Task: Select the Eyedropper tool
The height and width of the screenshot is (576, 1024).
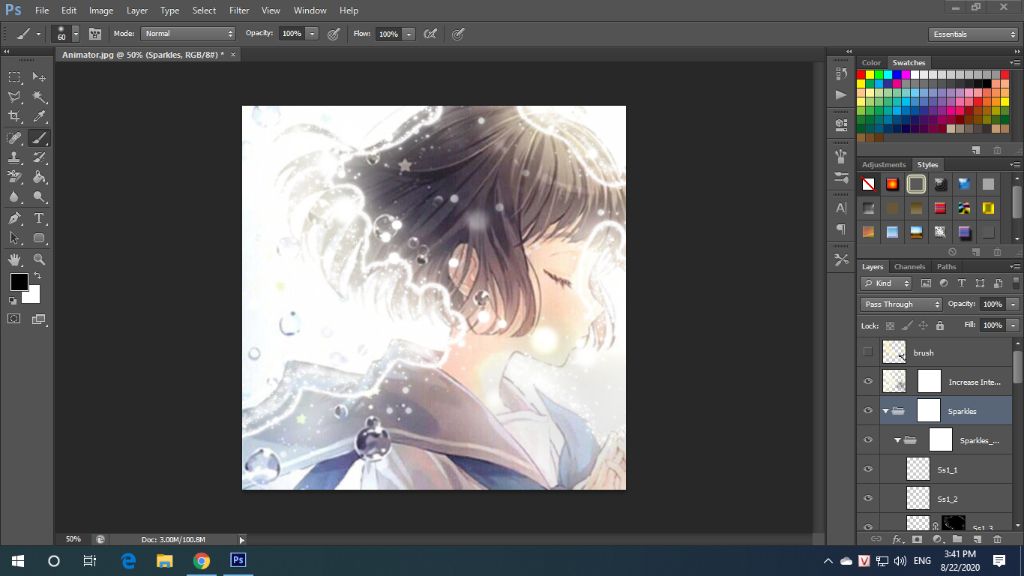Action: pyautogui.click(x=39, y=116)
